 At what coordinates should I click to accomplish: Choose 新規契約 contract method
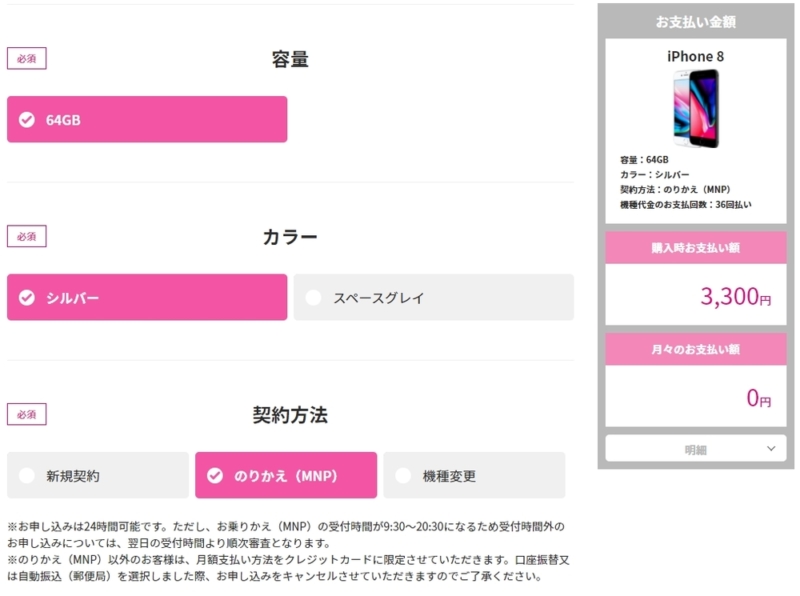98,476
